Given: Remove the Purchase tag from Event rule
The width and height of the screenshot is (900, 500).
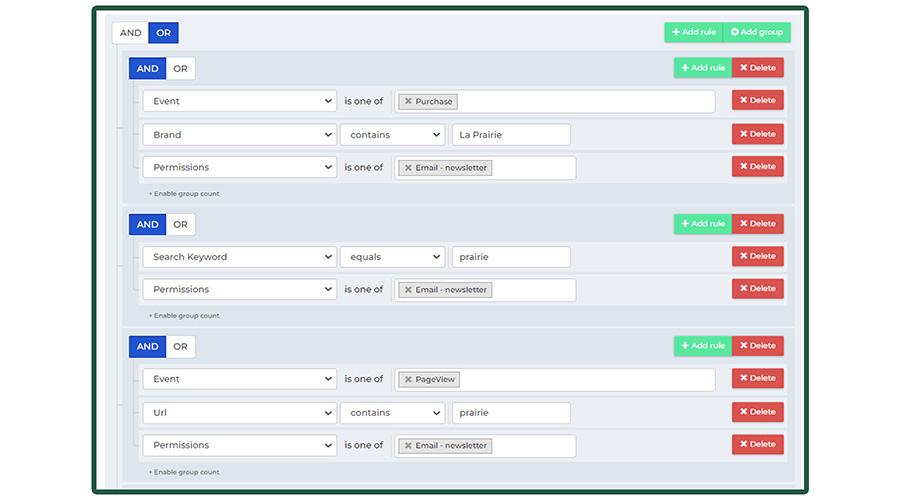Looking at the screenshot, I should click(x=408, y=102).
